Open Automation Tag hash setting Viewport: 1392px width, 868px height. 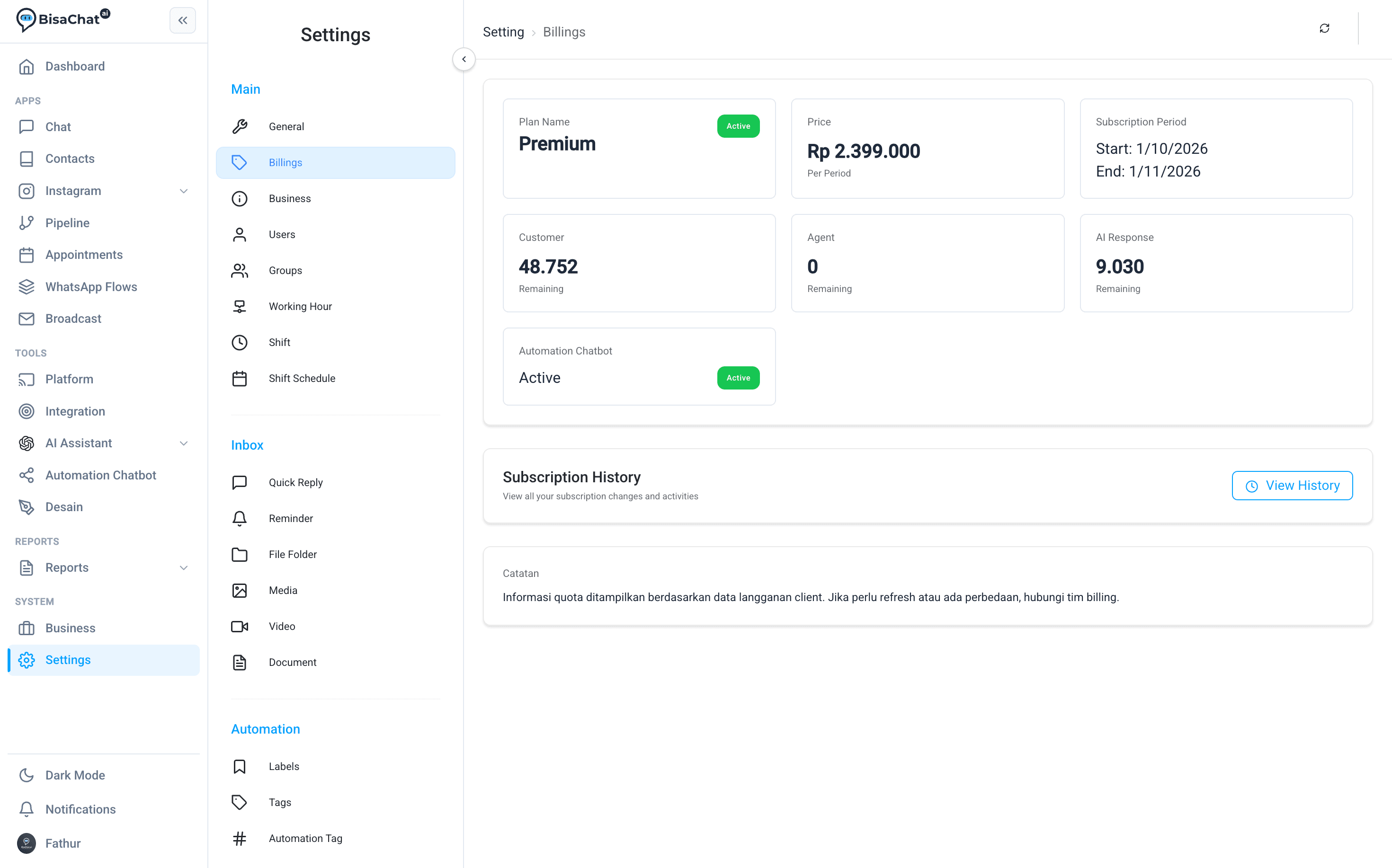(335, 838)
